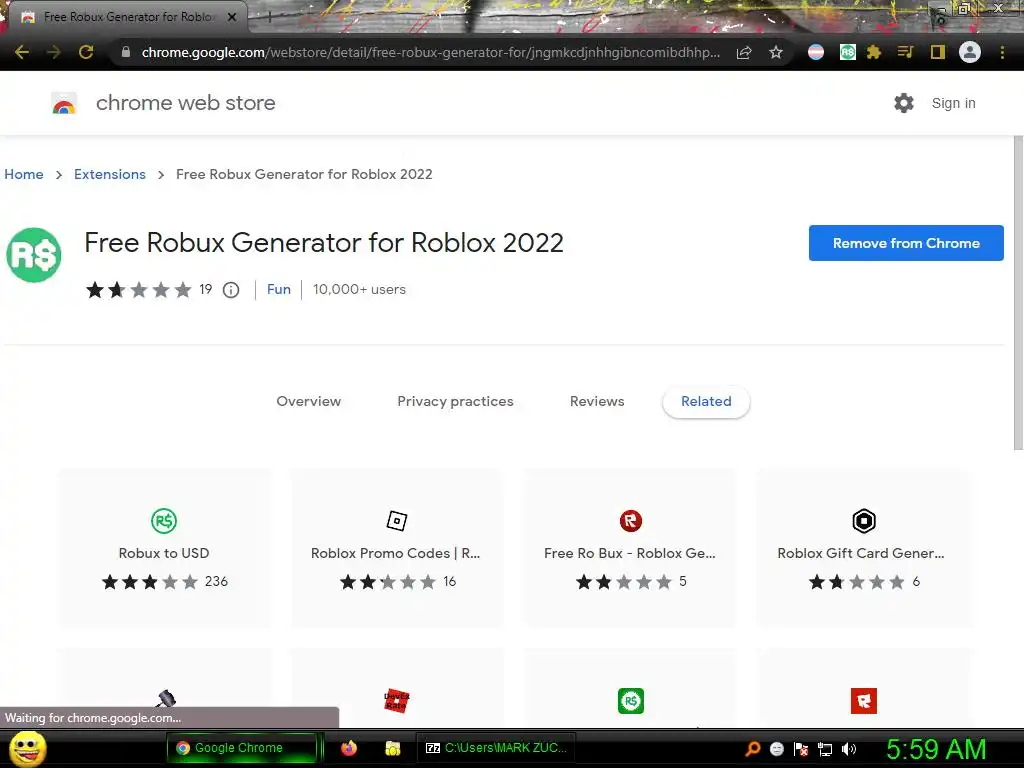This screenshot has height=768, width=1024.
Task: Switch to the Privacy practices tab
Action: pos(455,401)
